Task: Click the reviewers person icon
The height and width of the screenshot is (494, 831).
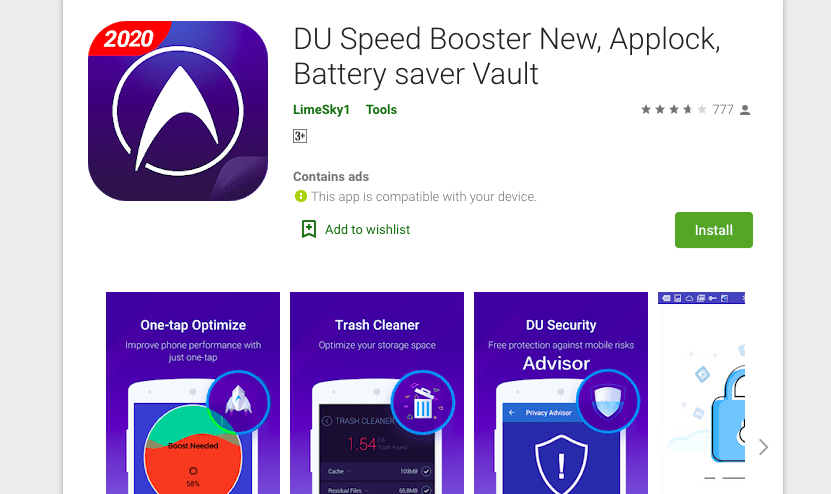Action: (x=745, y=110)
